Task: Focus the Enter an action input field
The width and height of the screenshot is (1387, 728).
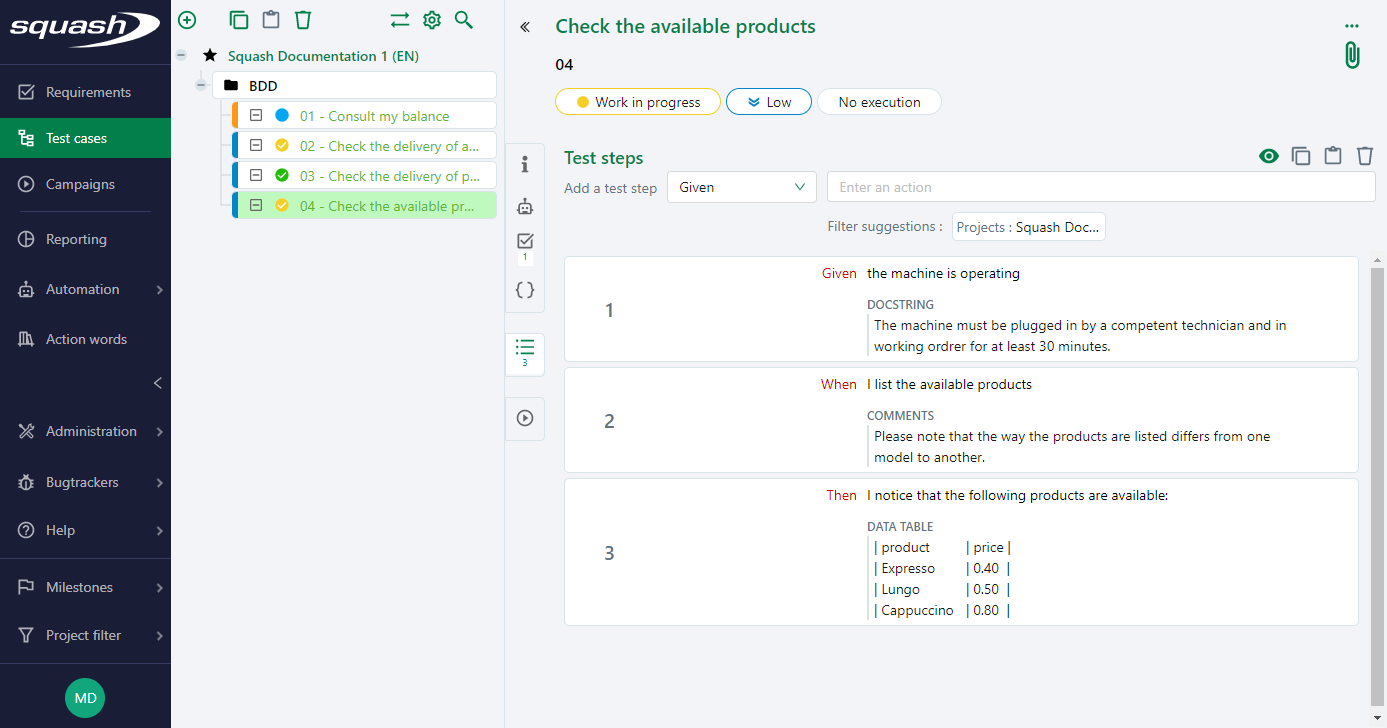Action: tap(1100, 187)
